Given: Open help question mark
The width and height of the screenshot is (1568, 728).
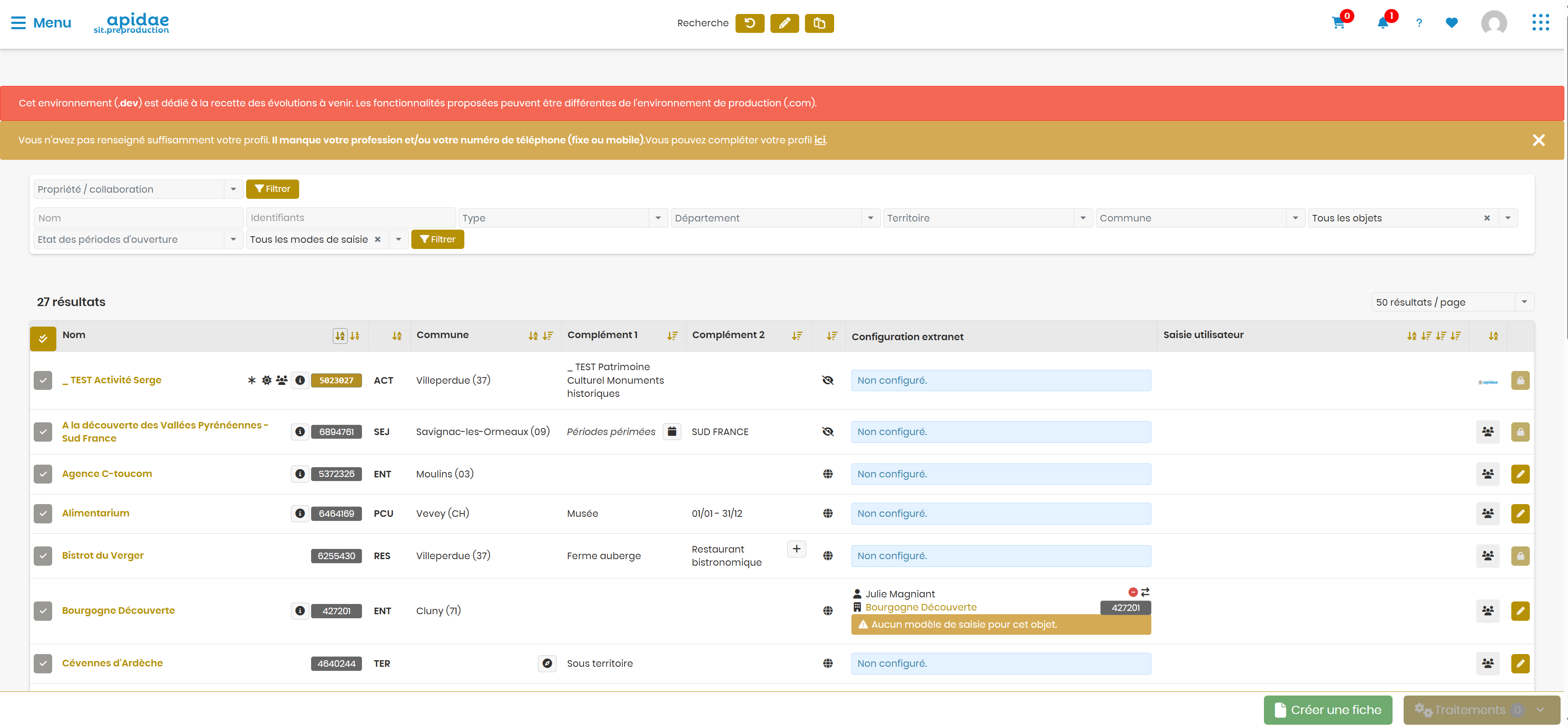Looking at the screenshot, I should click(x=1419, y=23).
